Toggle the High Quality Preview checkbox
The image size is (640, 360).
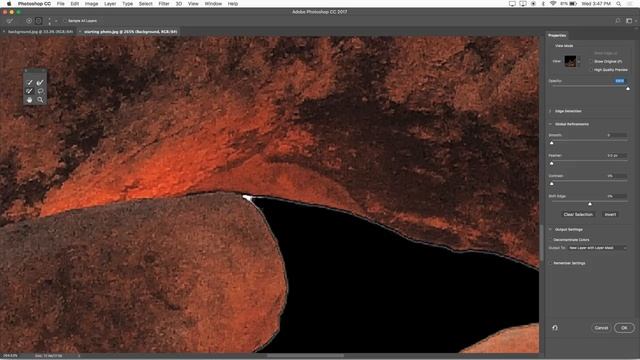[x=591, y=70]
